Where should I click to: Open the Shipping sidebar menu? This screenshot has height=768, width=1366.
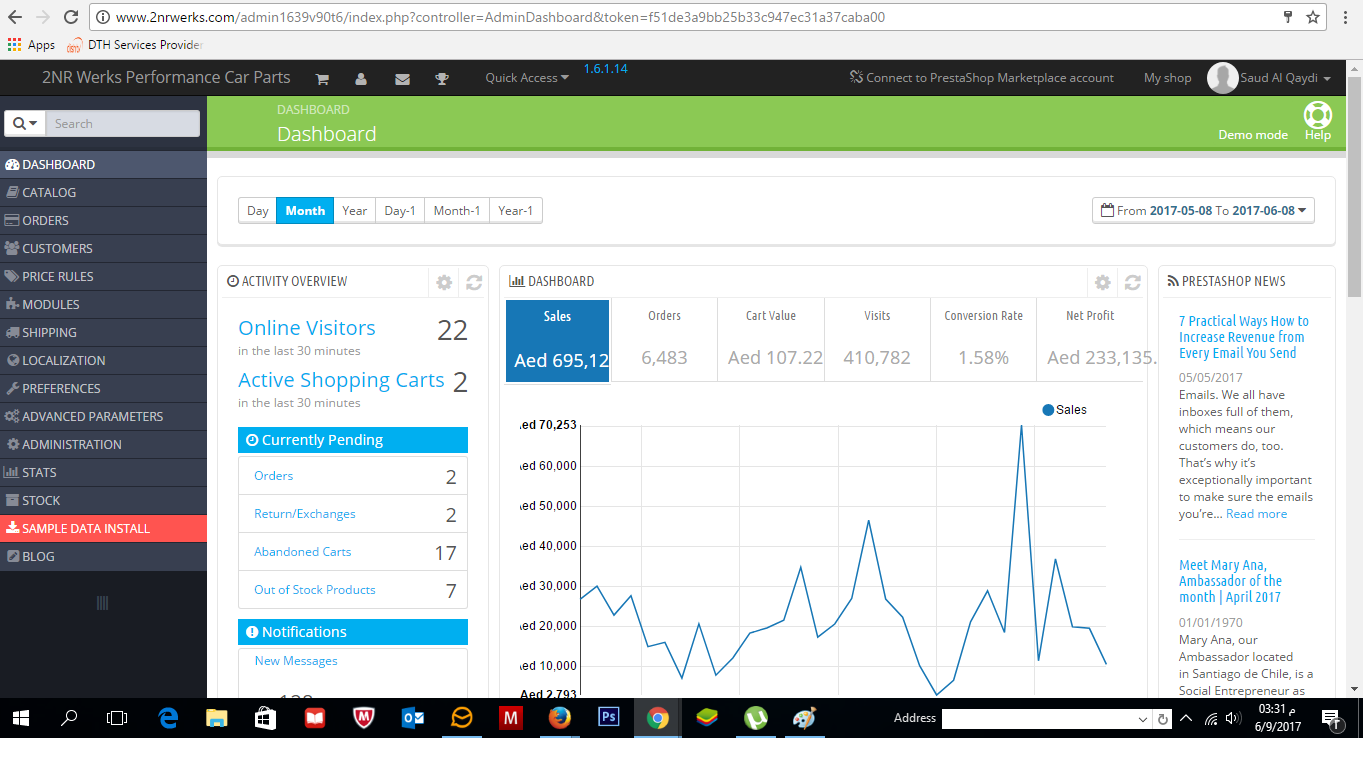point(103,333)
